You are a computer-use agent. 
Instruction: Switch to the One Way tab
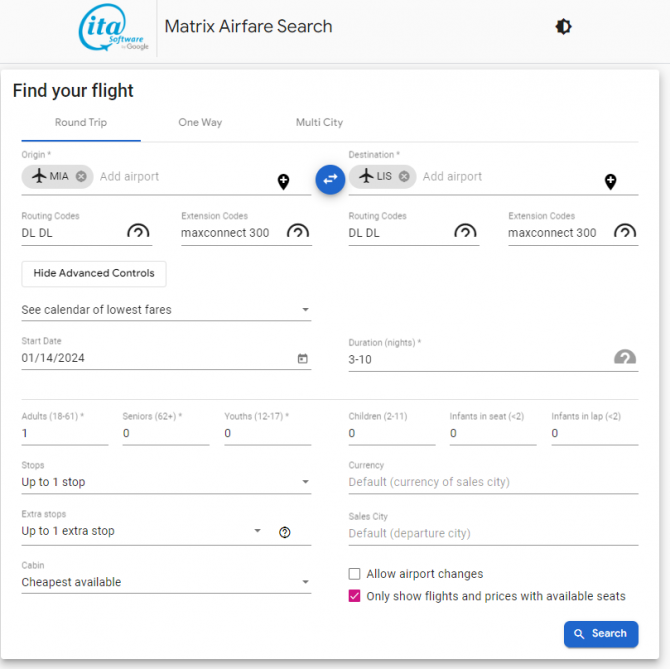coord(200,123)
